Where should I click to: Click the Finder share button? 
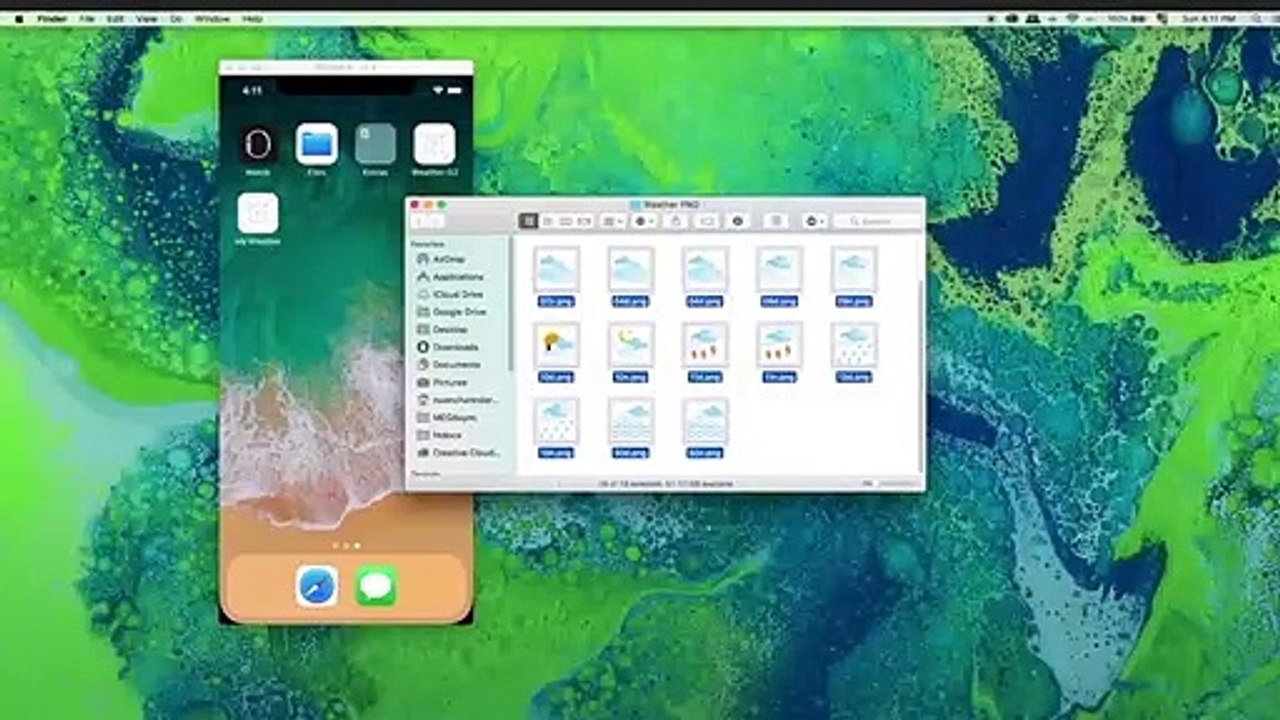(676, 221)
